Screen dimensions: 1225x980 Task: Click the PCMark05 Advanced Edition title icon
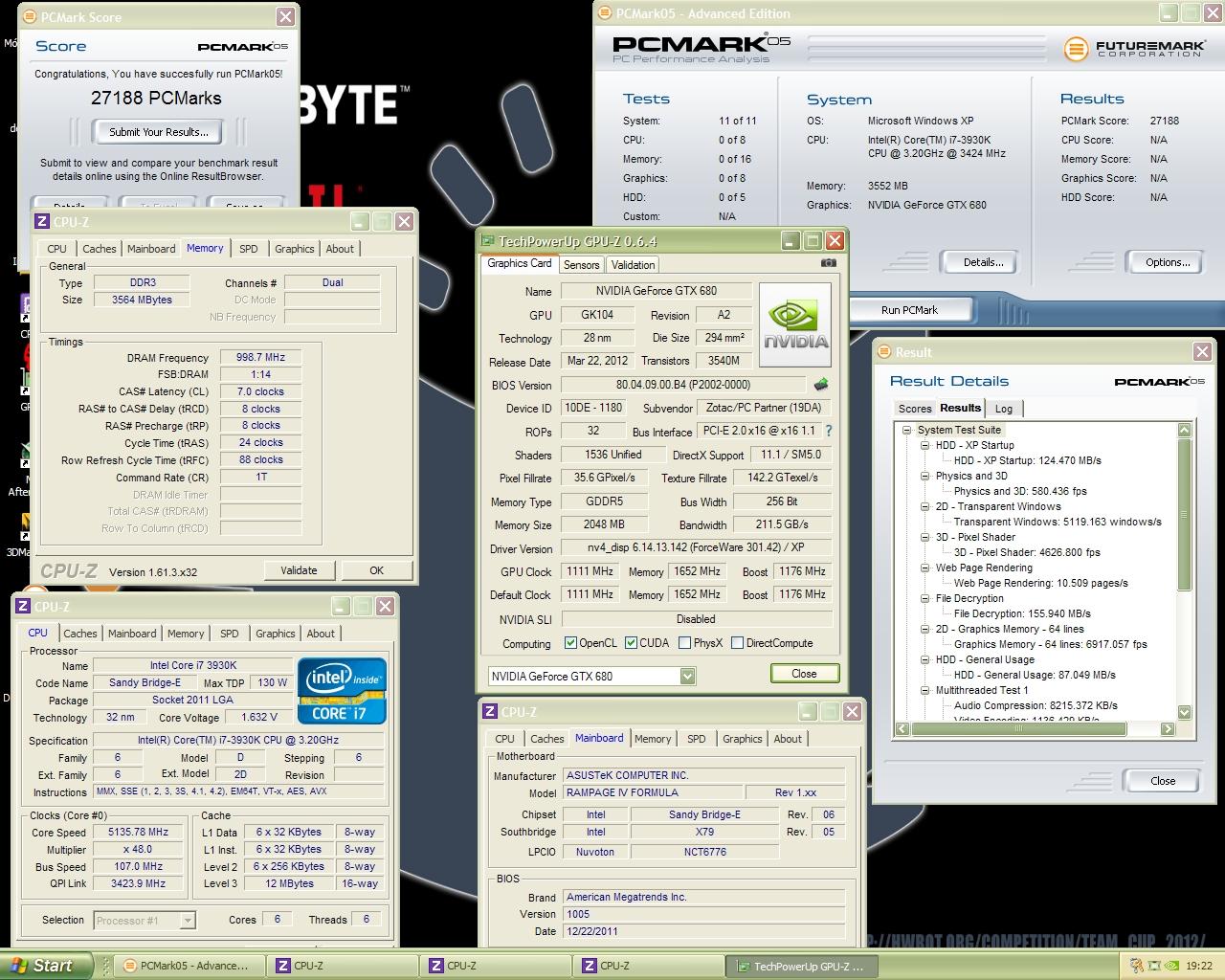point(605,13)
